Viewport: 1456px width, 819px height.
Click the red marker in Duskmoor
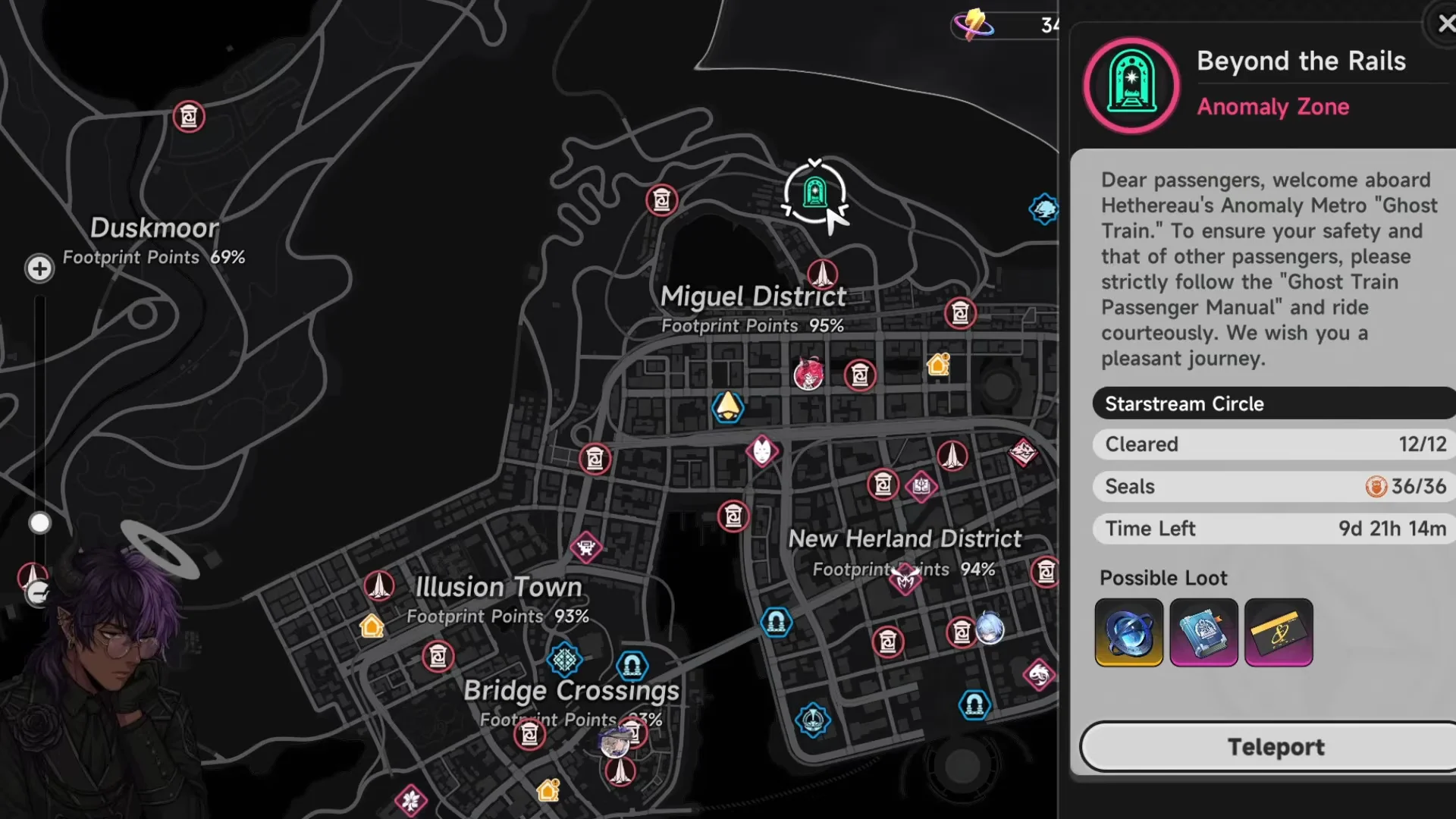click(189, 117)
